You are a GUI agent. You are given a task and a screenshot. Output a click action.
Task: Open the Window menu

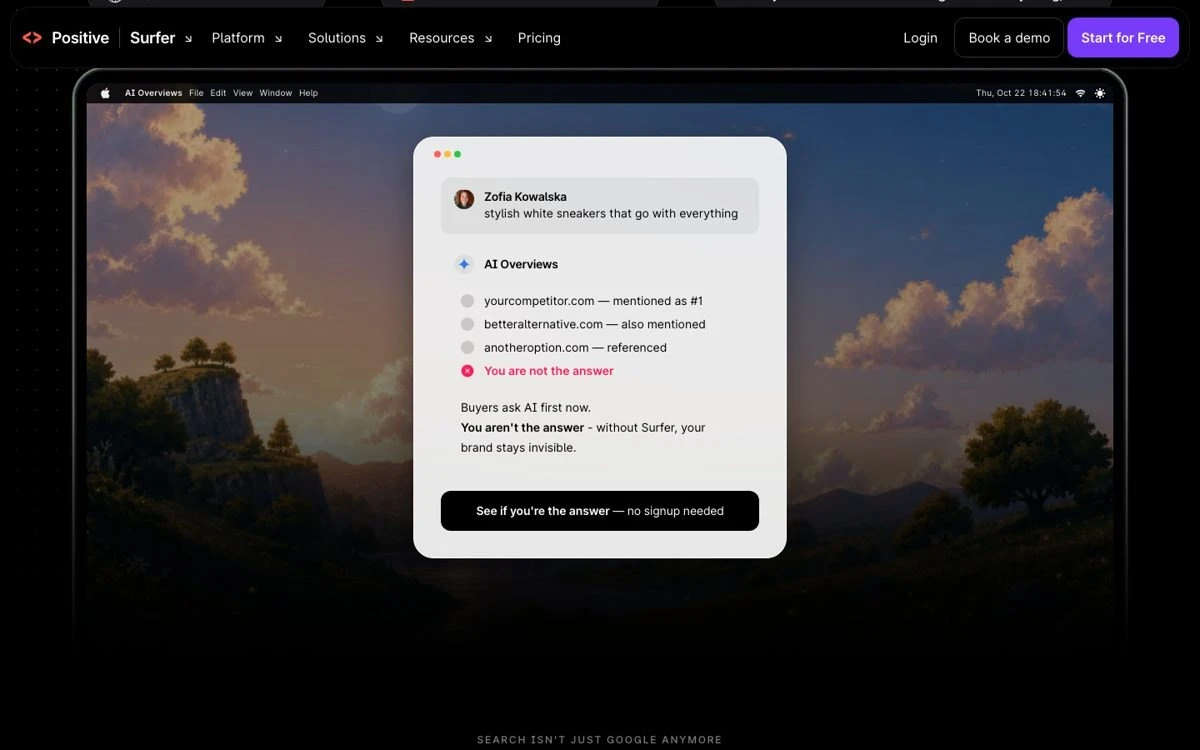[276, 93]
